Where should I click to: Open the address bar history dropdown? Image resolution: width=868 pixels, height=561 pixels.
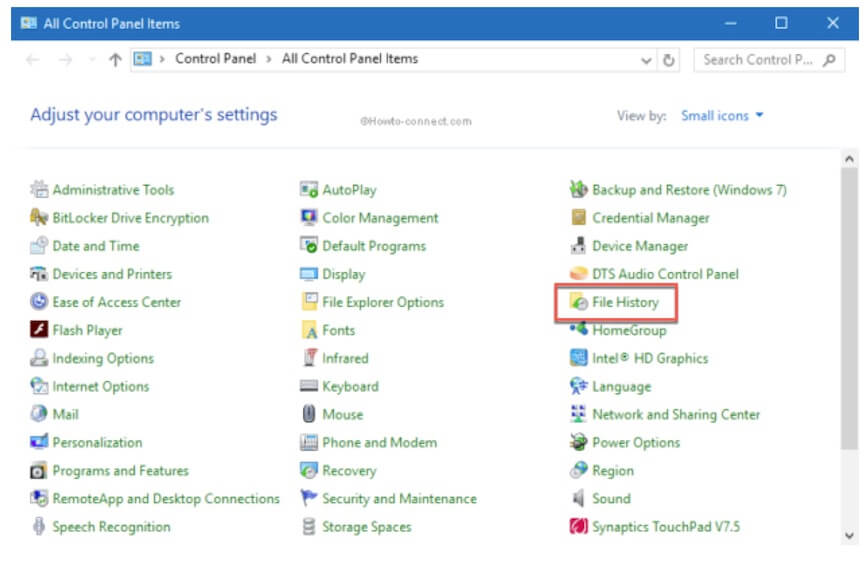[x=647, y=60]
